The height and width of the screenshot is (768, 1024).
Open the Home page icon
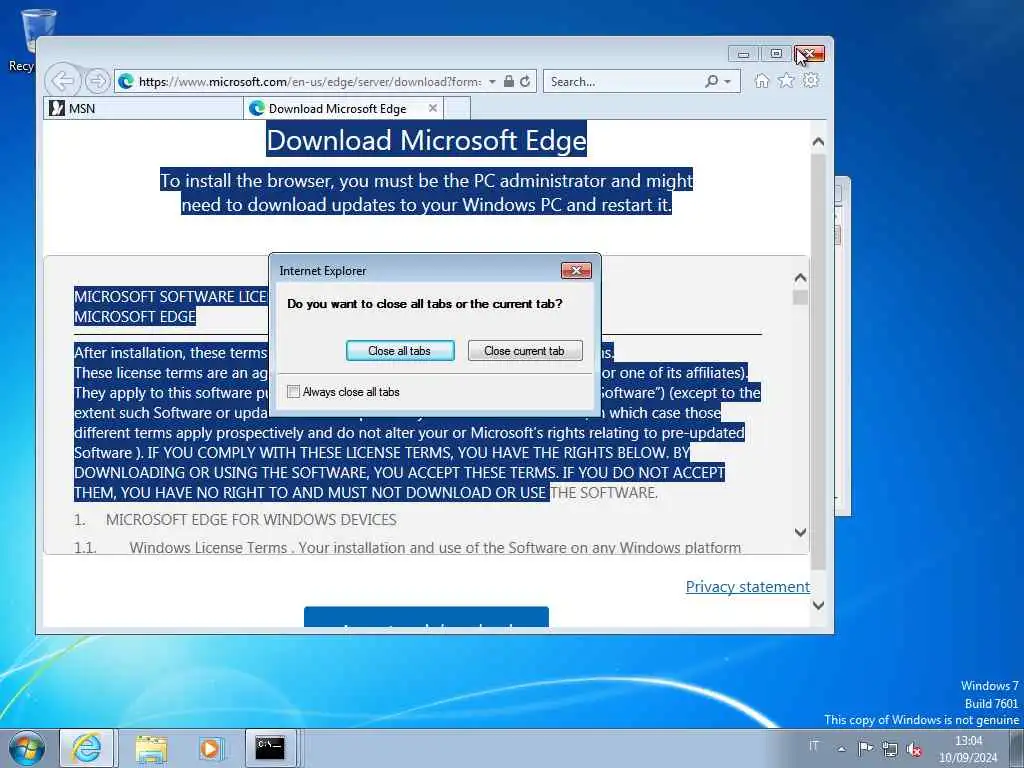click(x=761, y=81)
